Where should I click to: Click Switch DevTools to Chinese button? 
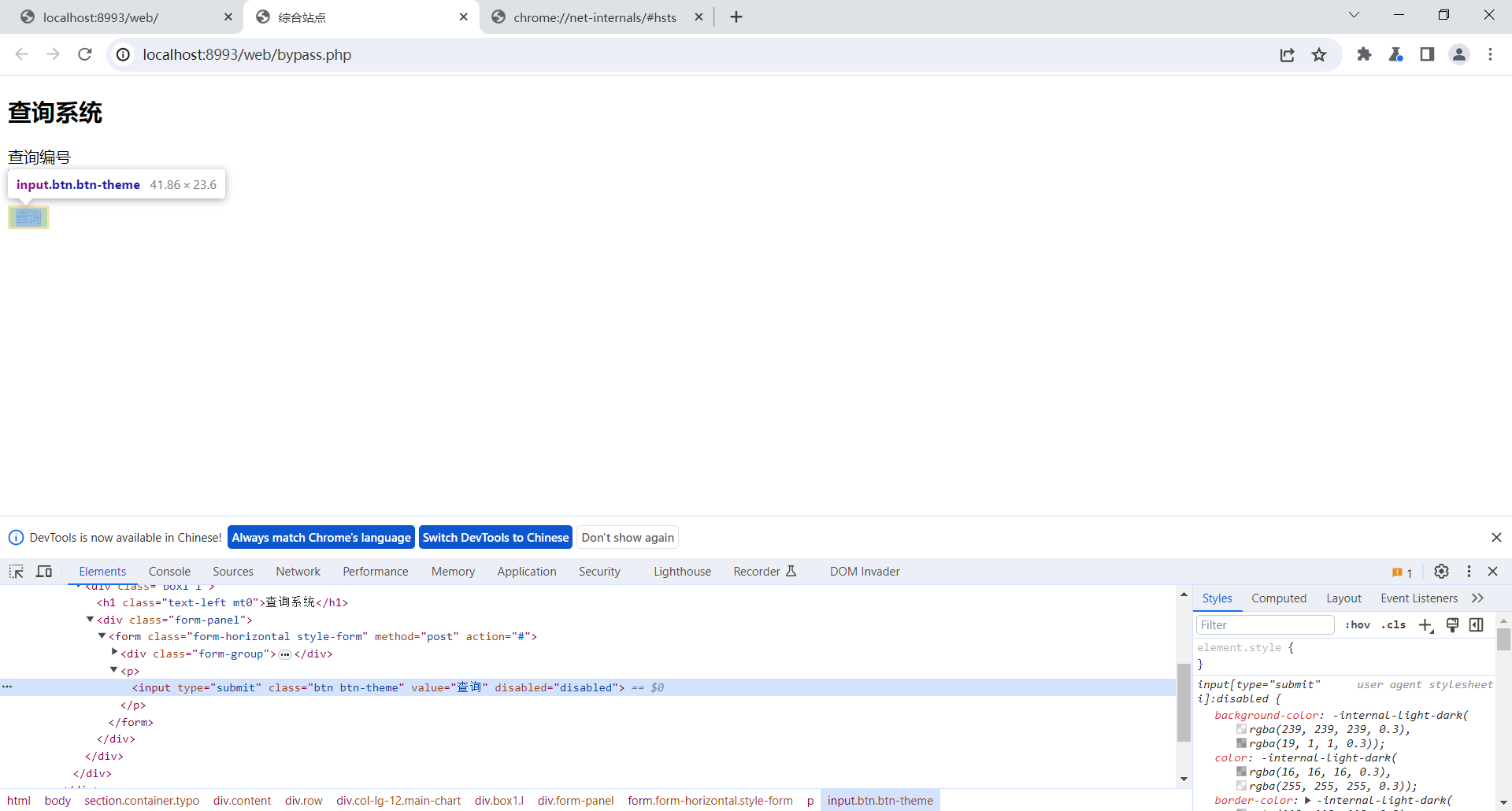(495, 538)
